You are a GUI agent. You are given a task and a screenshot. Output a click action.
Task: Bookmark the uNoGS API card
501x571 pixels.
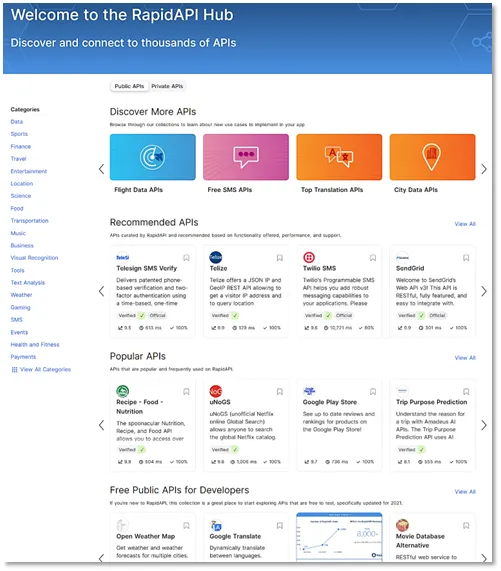click(x=280, y=392)
